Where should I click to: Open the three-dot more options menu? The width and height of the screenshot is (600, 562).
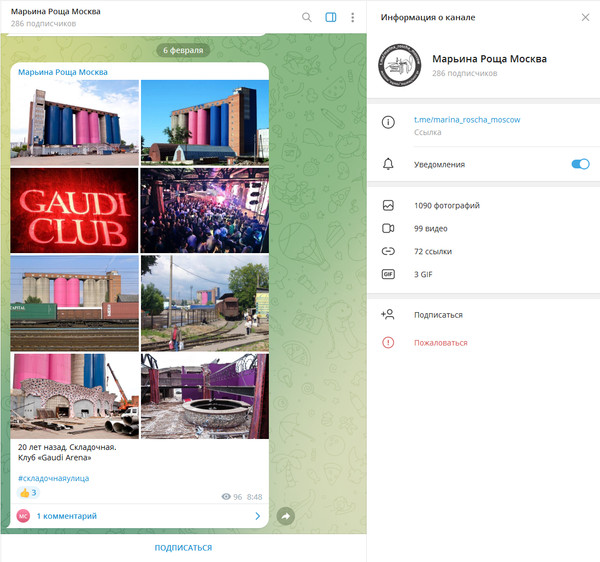(352, 17)
